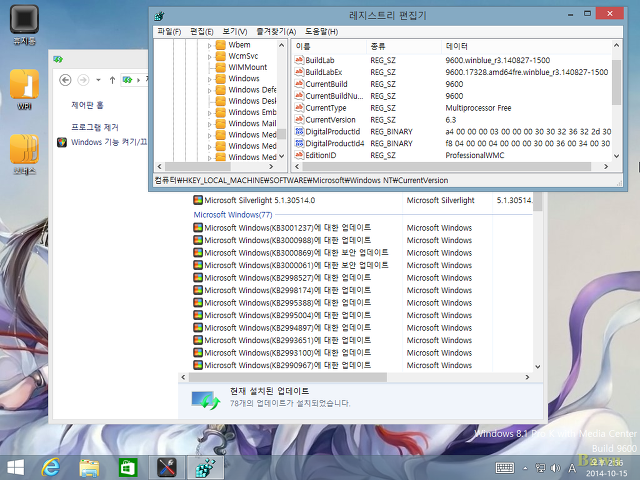Image resolution: width=640 pixels, height=480 pixels.
Task: Open Windows 기능 켜기/끄기 link
Action: 109,142
